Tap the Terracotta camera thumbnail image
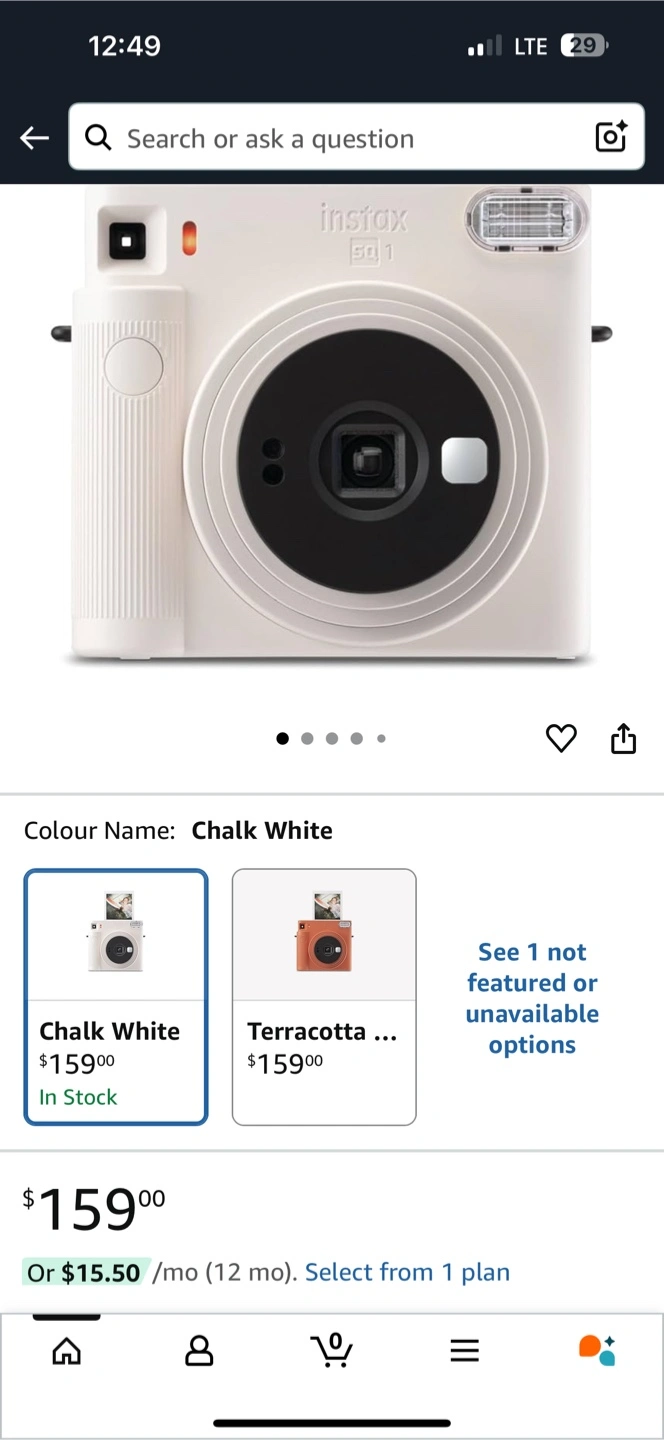 click(324, 932)
